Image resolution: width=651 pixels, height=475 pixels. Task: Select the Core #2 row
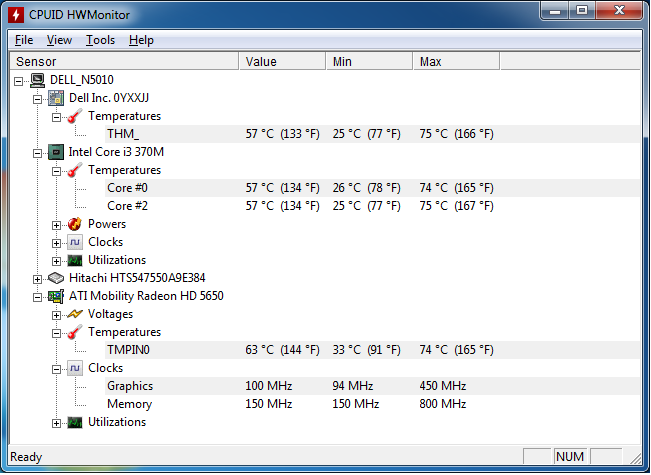(x=372, y=206)
